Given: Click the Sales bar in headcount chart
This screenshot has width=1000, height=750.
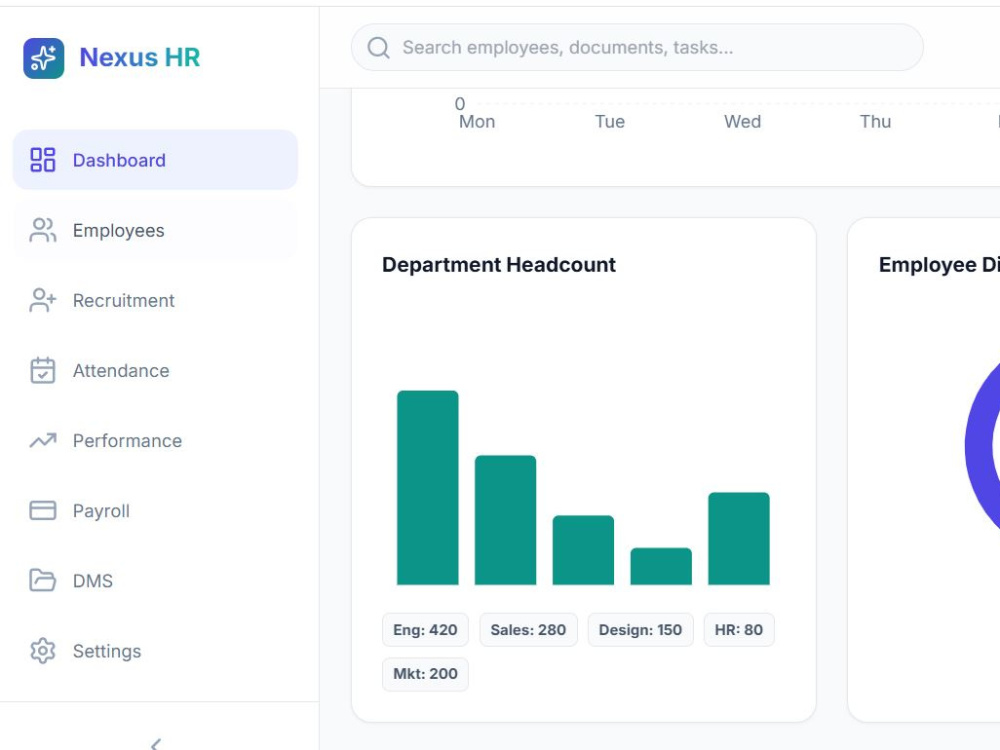Looking at the screenshot, I should (505, 520).
